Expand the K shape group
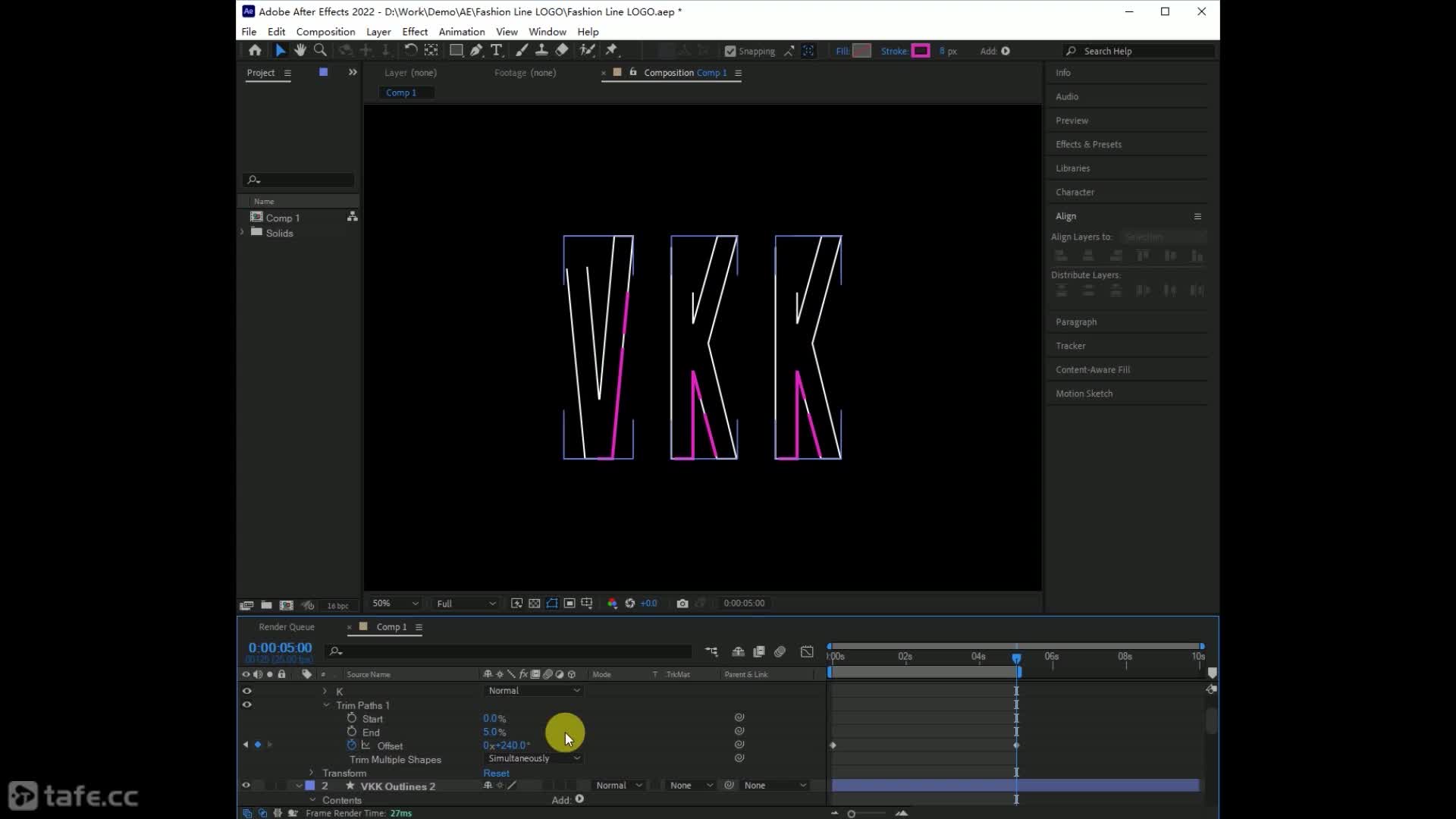The width and height of the screenshot is (1456, 819). (325, 692)
